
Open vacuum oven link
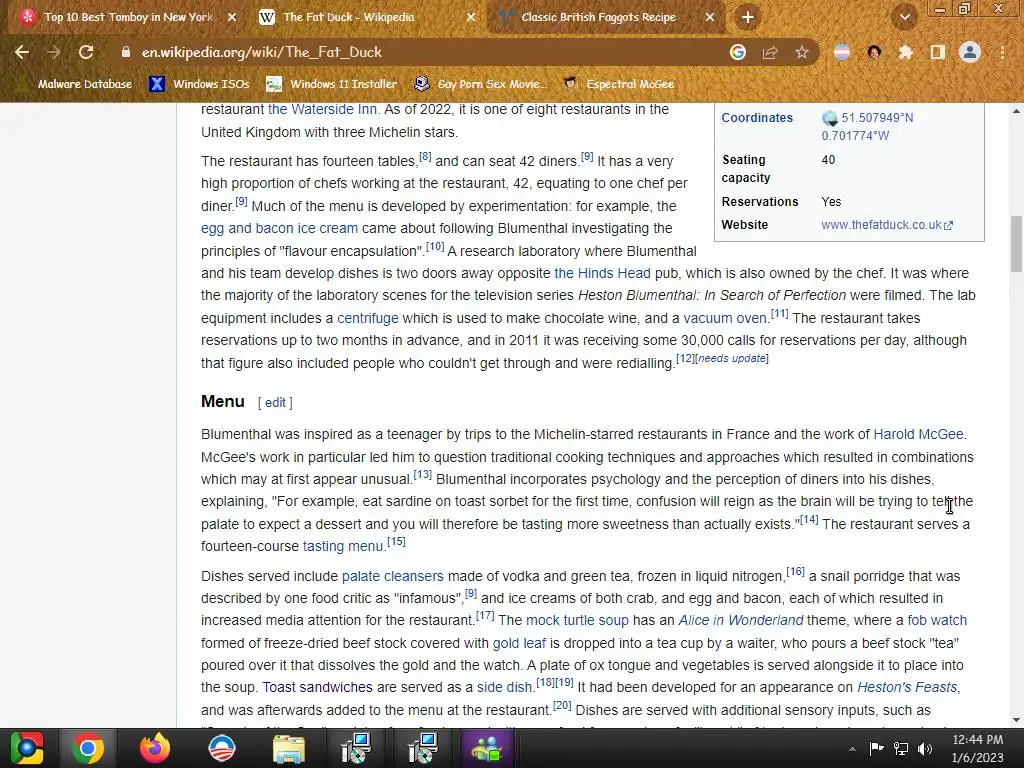pos(725,319)
